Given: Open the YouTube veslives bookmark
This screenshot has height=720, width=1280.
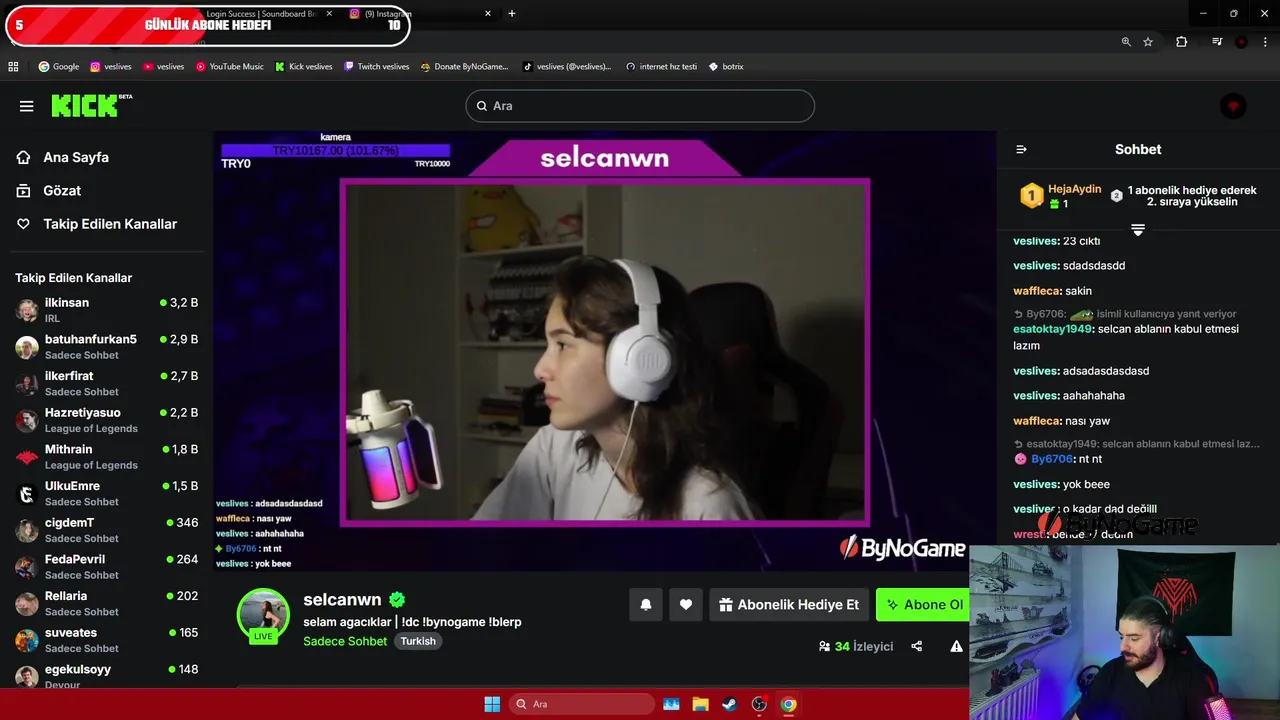Looking at the screenshot, I should coord(163,67).
